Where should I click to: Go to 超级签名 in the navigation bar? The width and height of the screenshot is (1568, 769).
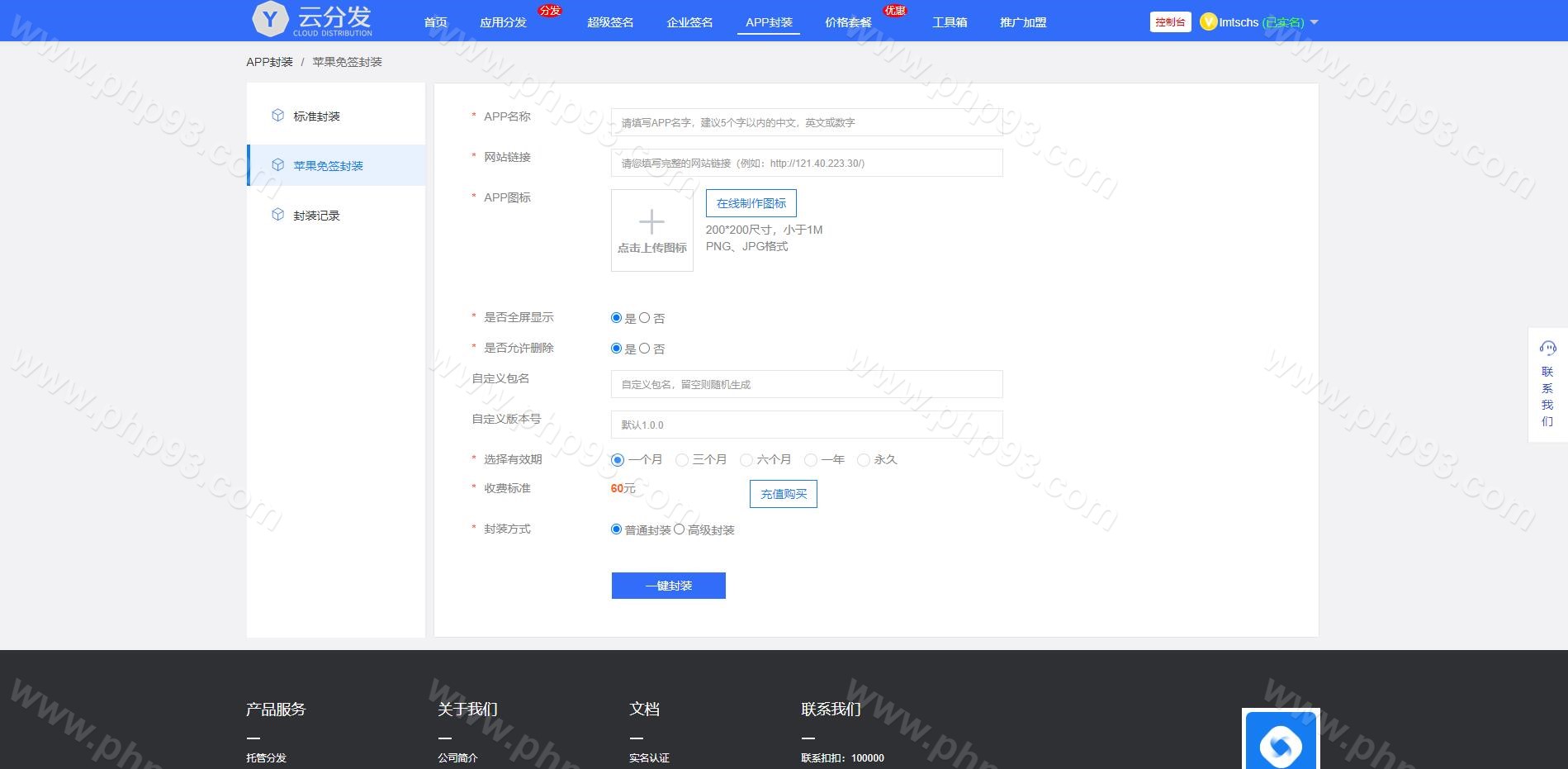point(610,22)
